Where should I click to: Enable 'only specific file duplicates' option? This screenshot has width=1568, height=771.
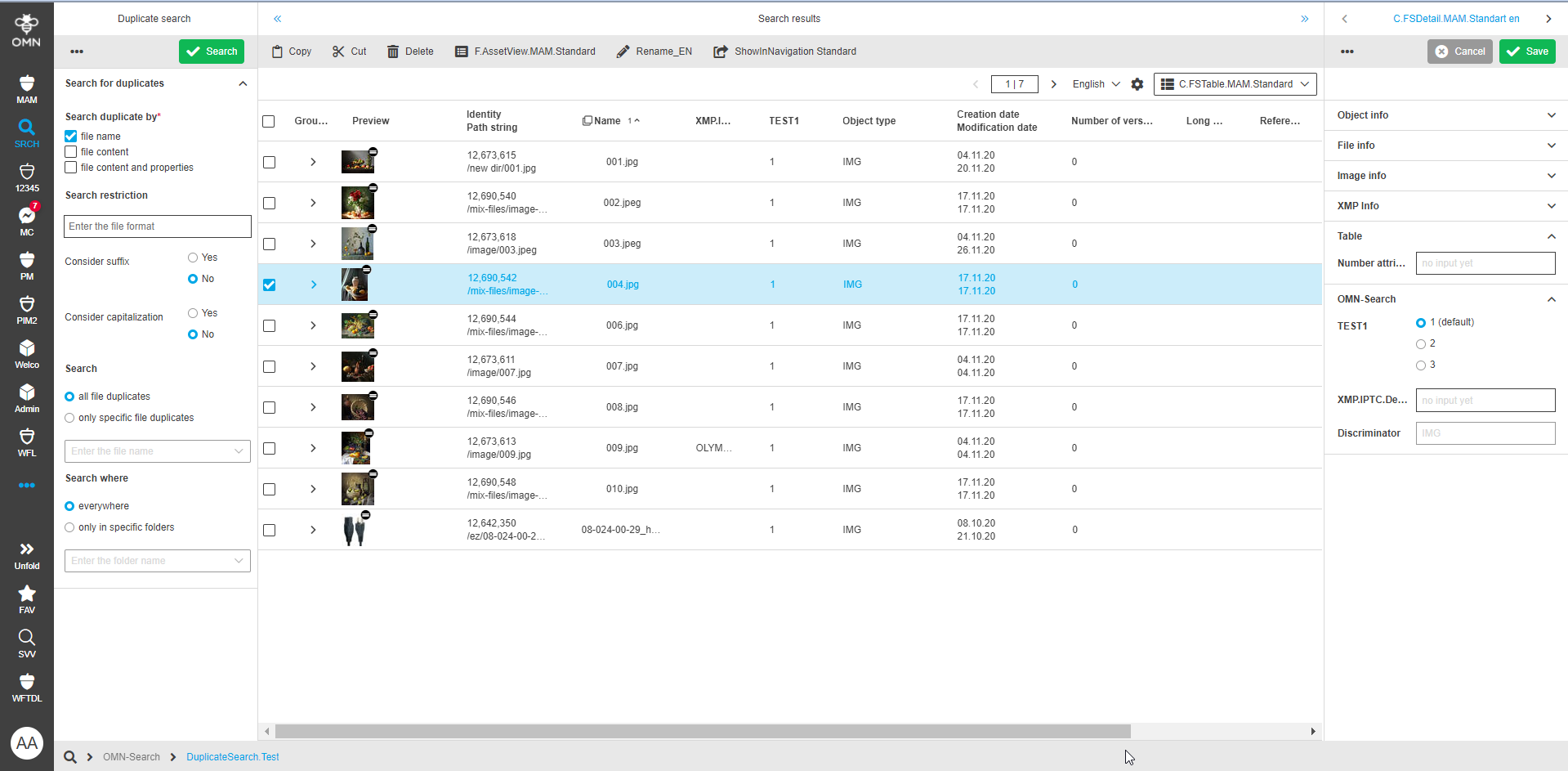[69, 417]
